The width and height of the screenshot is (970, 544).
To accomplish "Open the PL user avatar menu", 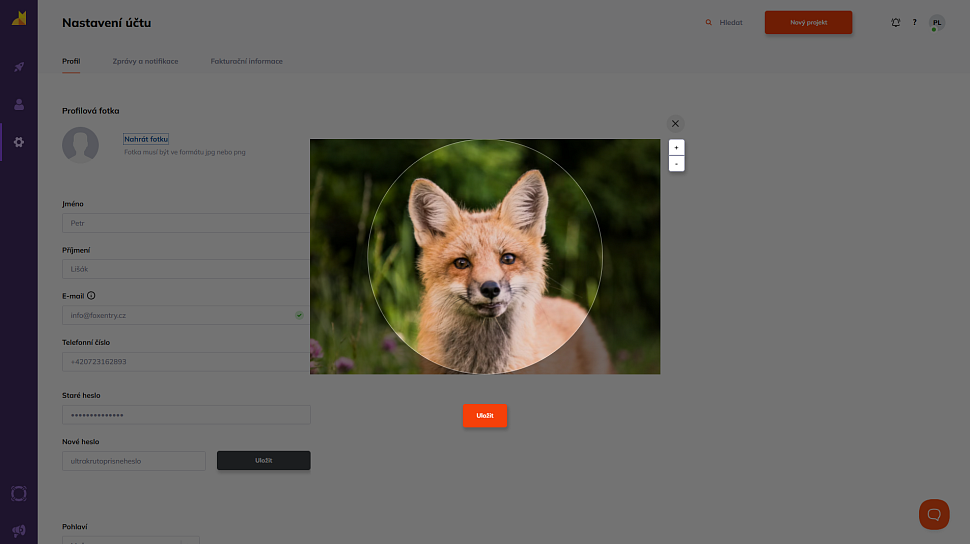I will pyautogui.click(x=937, y=22).
